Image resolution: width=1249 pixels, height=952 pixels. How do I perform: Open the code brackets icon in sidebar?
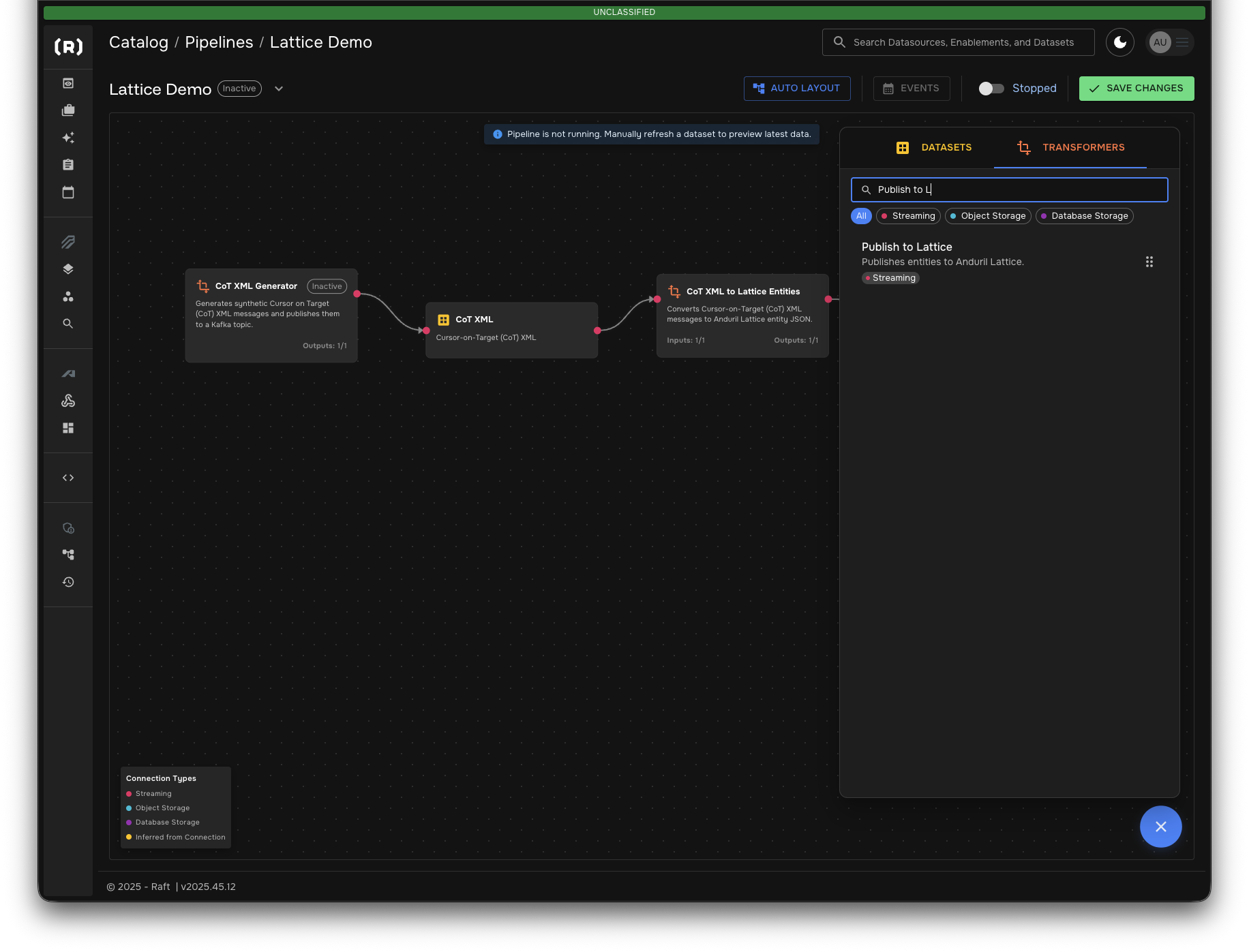click(68, 478)
